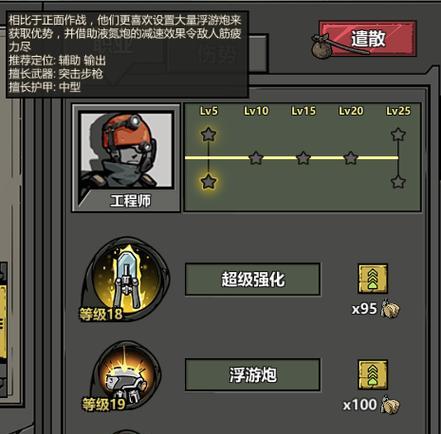Click the red 遣散 dismiss button
Screen dimensions: 441x434
tap(368, 39)
